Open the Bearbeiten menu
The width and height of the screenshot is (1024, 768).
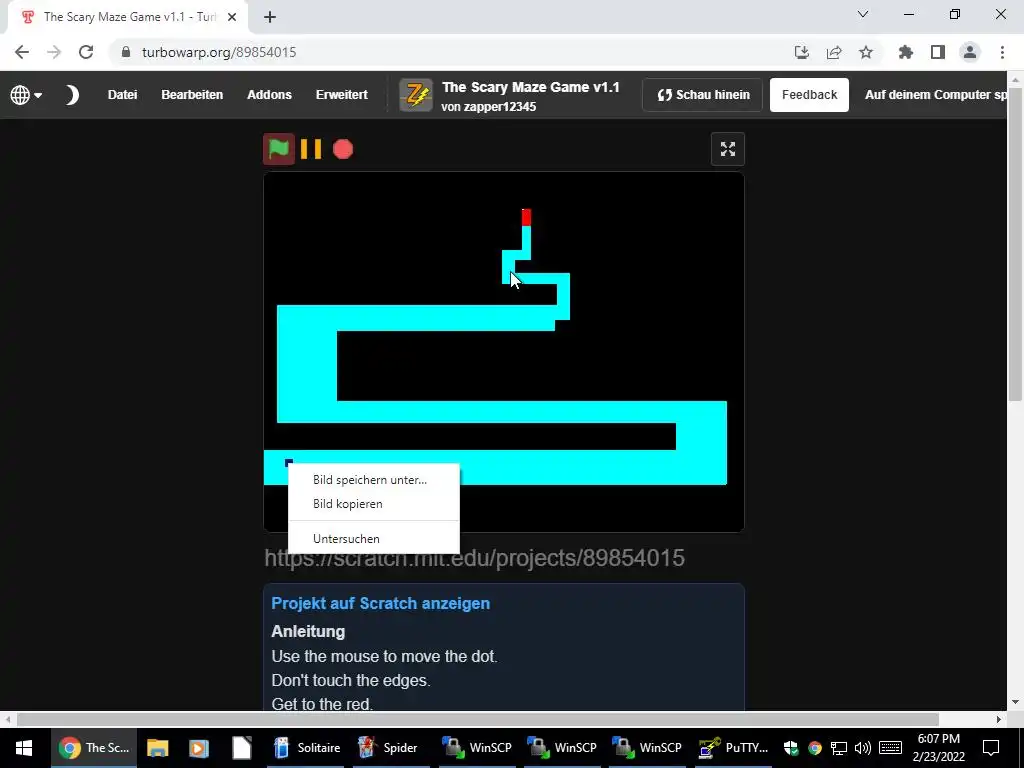(x=192, y=95)
